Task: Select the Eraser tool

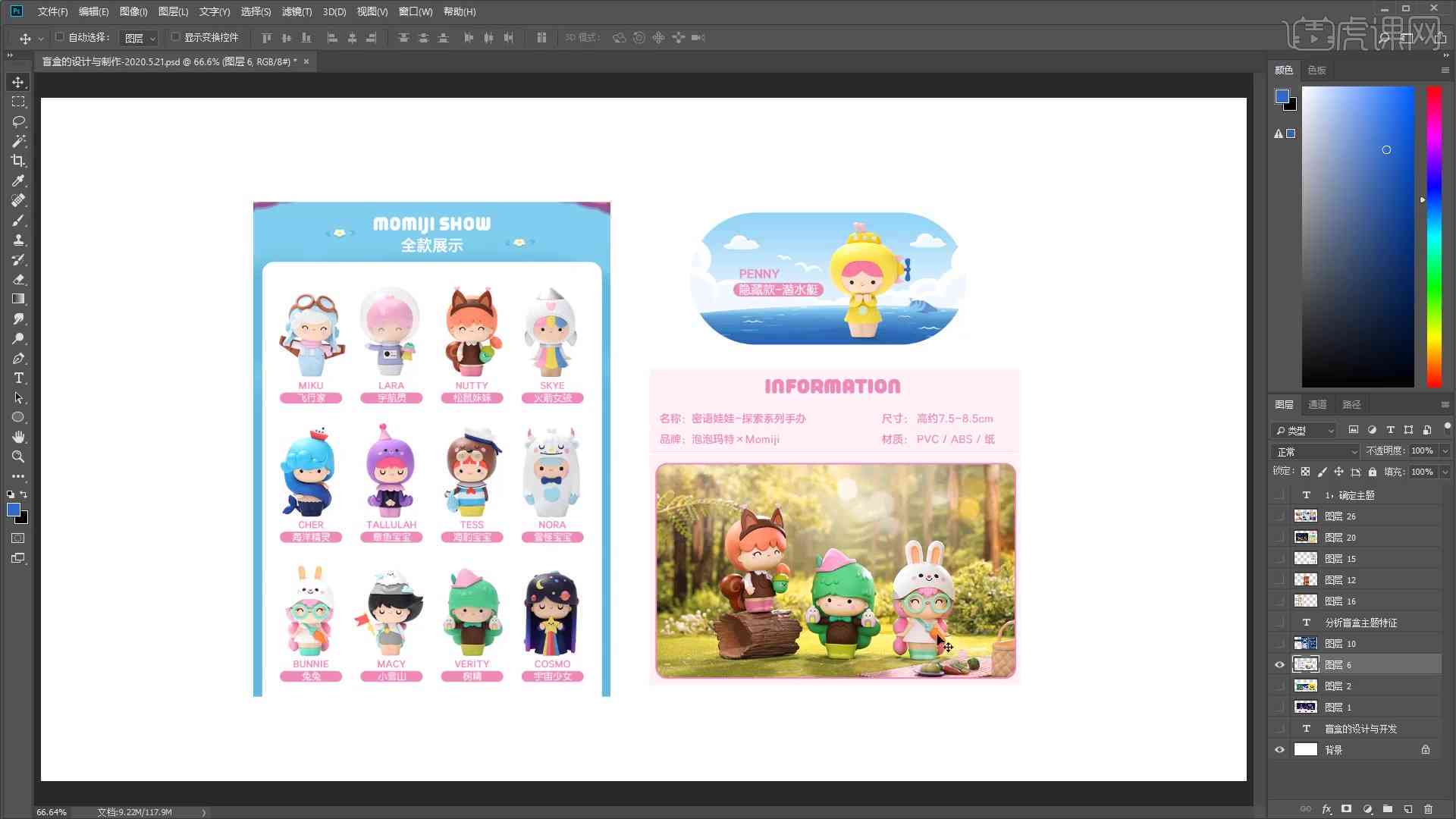Action: 18,279
